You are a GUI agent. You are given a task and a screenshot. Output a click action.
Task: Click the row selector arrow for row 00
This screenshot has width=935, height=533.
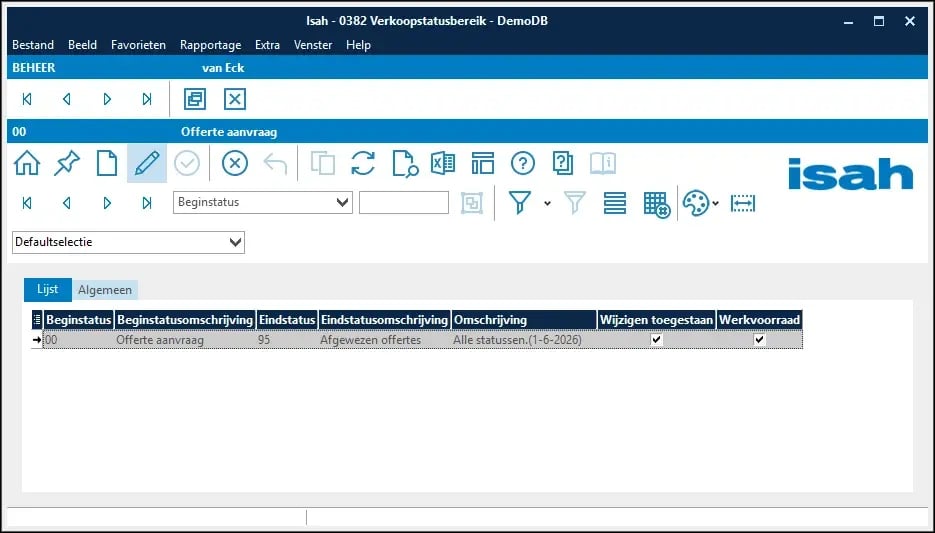37,340
